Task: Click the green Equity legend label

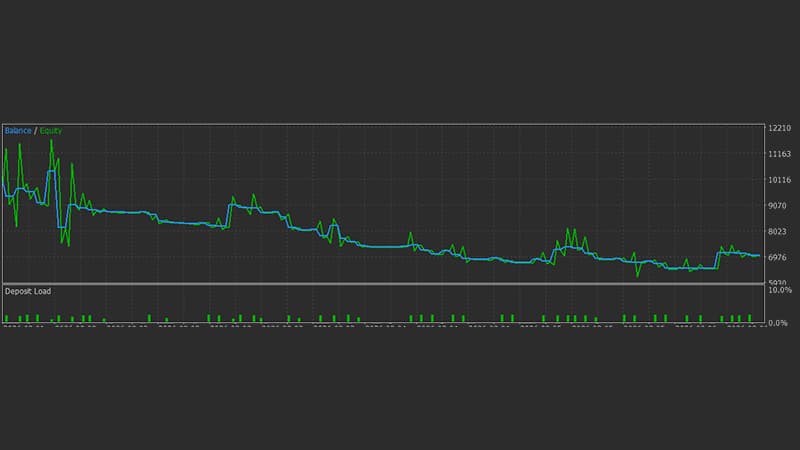Action: (51, 131)
